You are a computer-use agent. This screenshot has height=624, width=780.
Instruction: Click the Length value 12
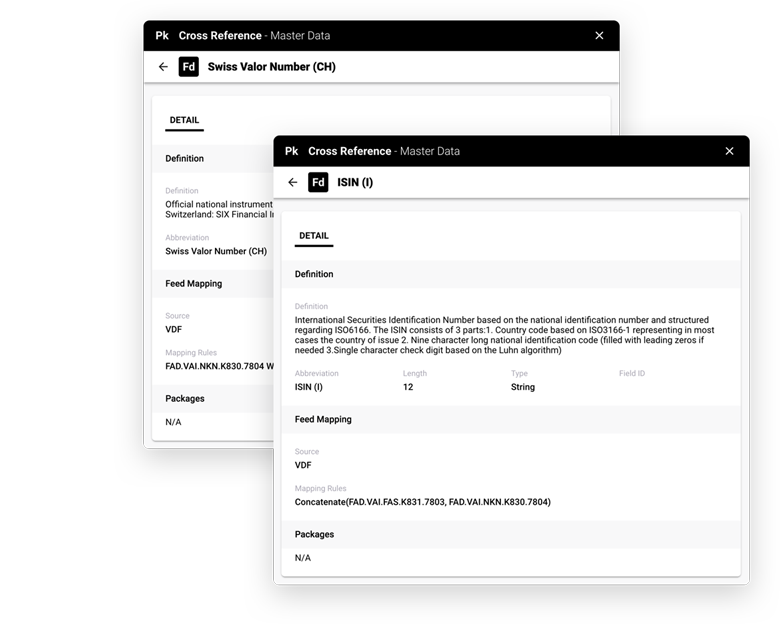click(x=408, y=387)
